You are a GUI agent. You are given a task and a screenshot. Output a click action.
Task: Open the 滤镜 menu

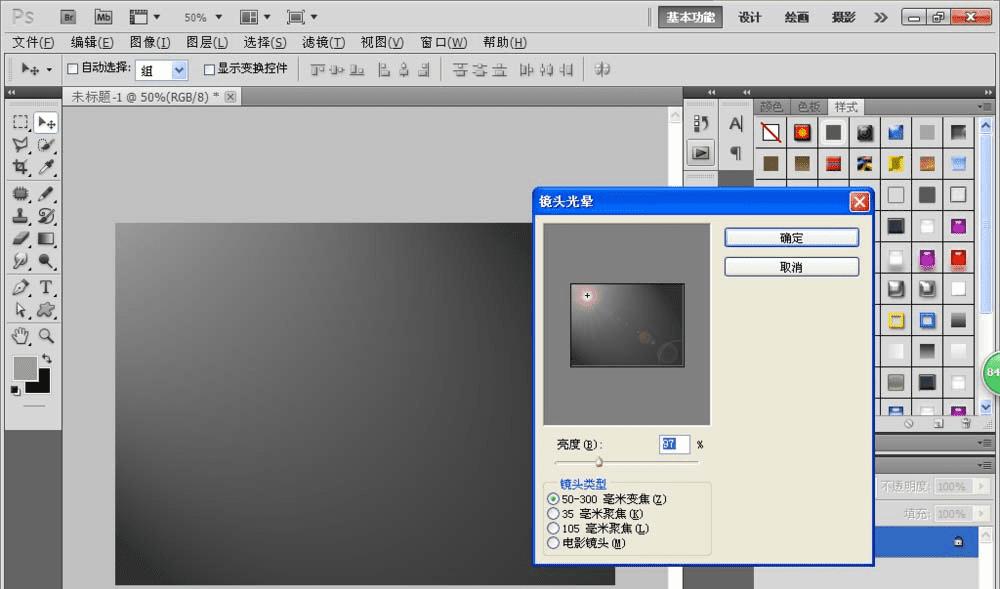point(323,42)
